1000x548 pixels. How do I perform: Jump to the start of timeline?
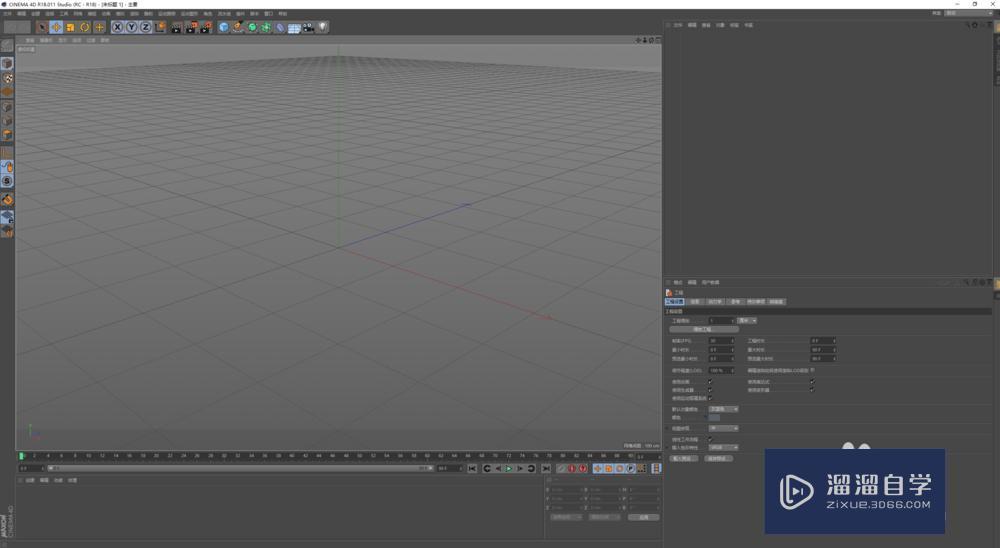[x=472, y=468]
